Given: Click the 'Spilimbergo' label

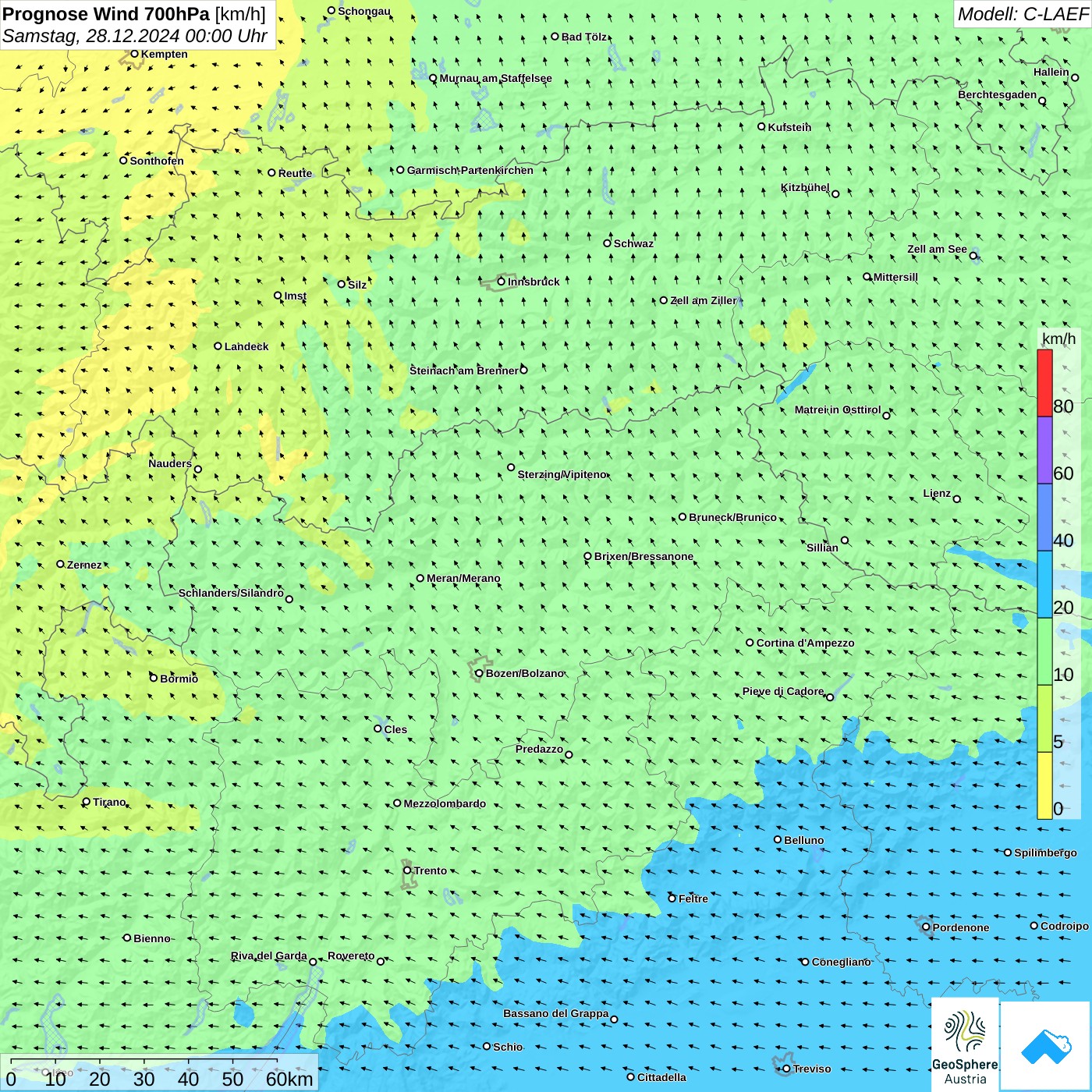Looking at the screenshot, I should coord(1045,853).
